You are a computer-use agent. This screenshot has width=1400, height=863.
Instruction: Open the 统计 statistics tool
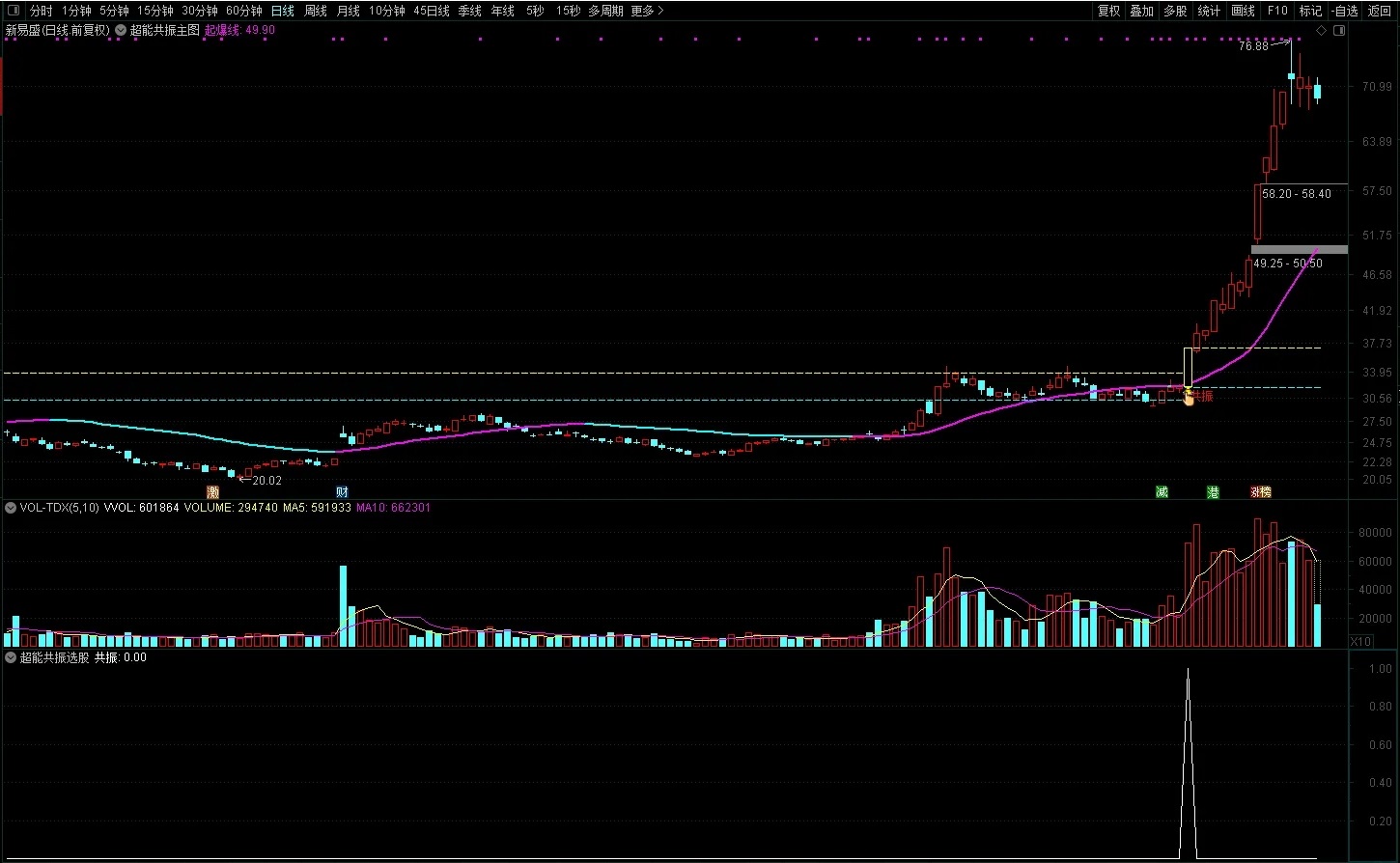click(1209, 11)
